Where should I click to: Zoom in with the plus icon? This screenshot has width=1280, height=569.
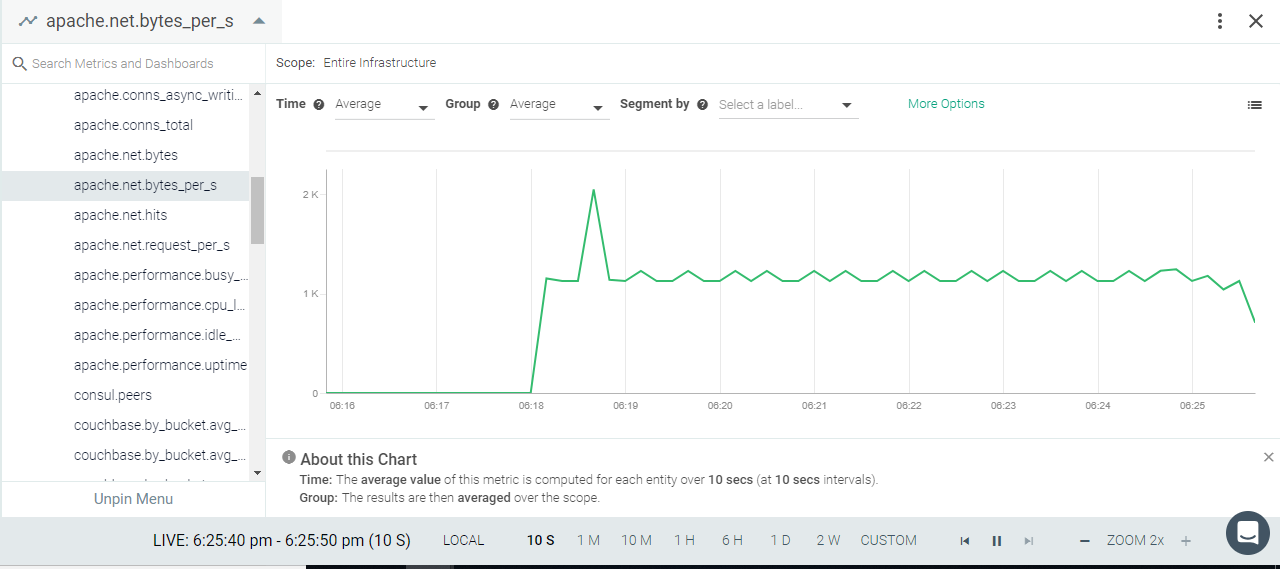[1186, 541]
